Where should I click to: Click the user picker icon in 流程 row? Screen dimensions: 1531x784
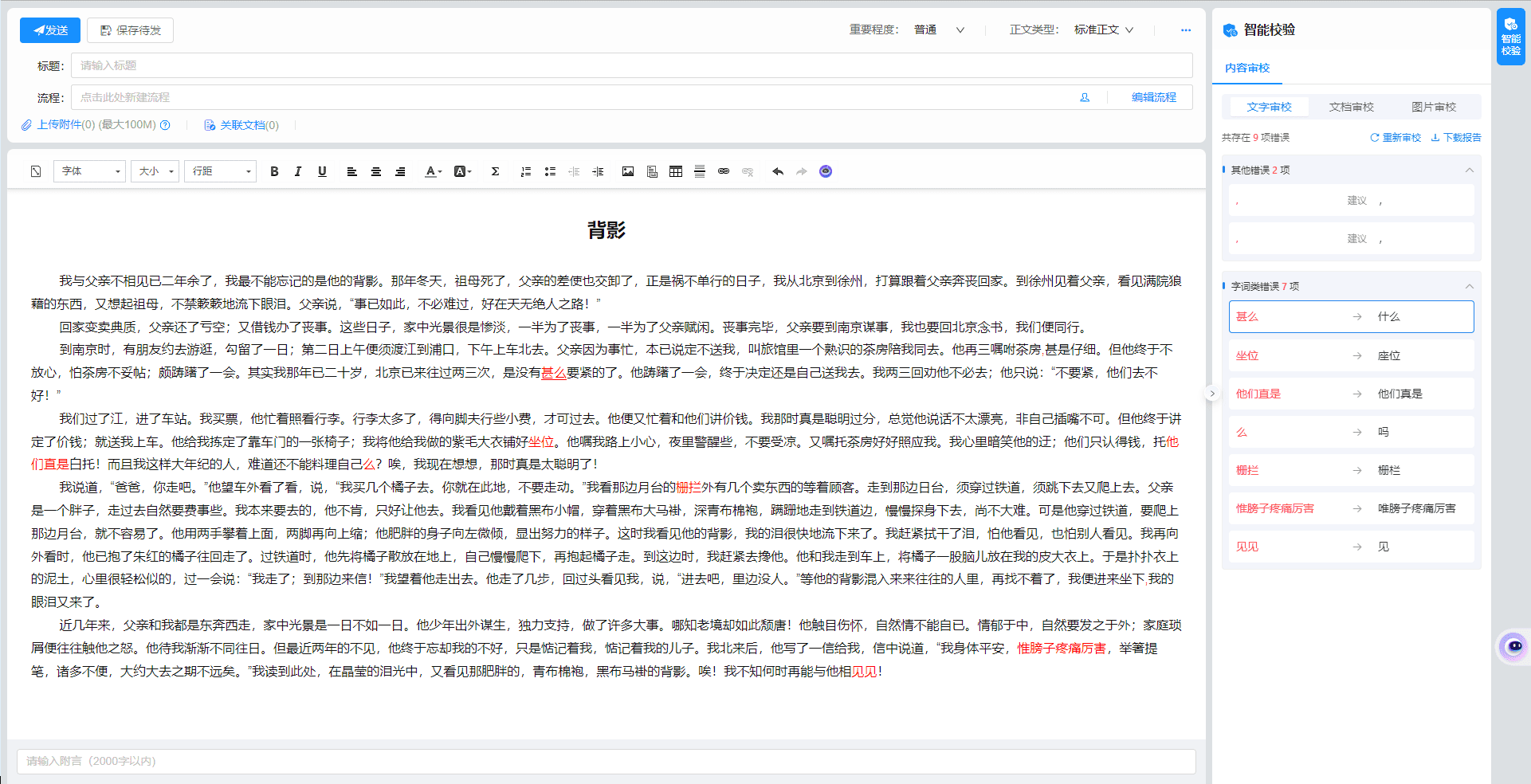coord(1085,97)
